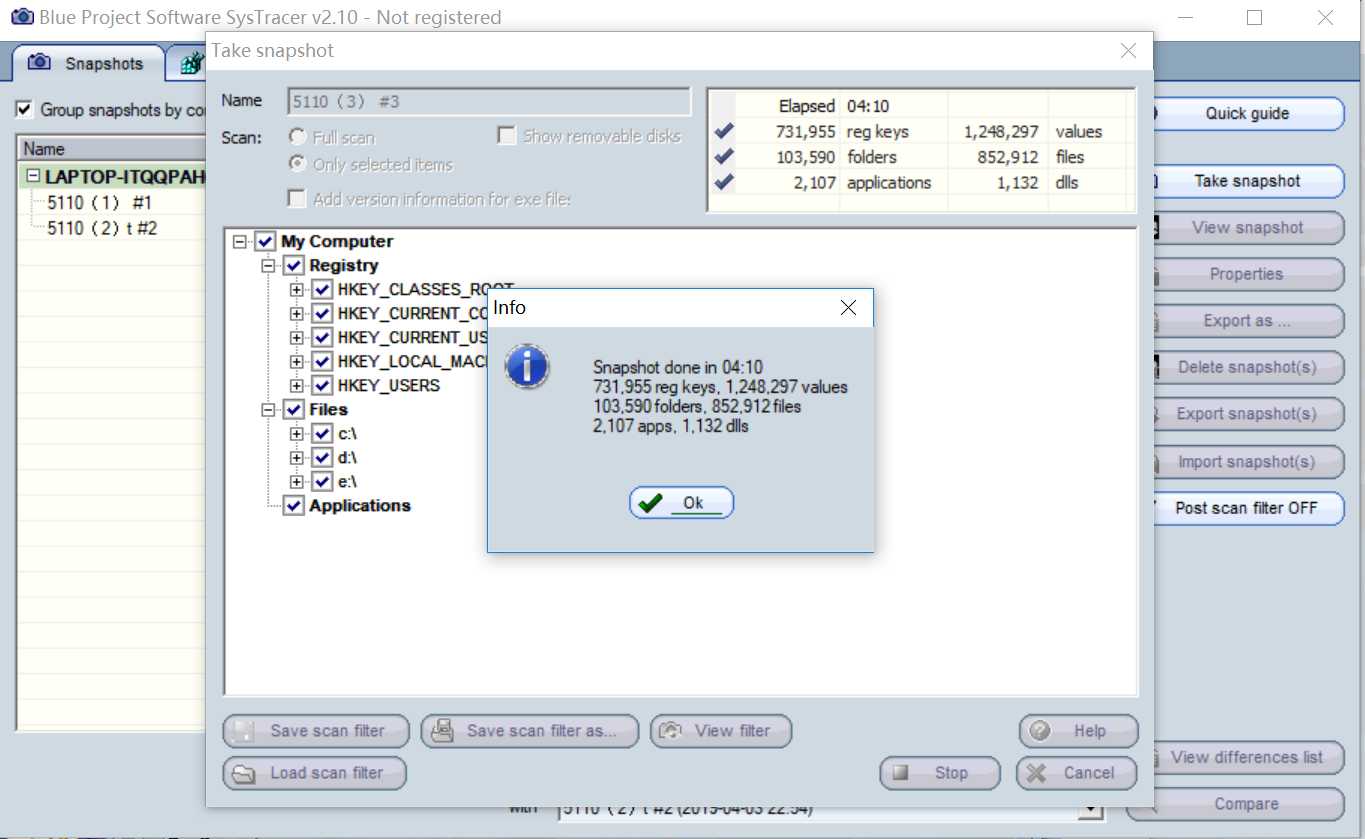Select the Full scan radio option
Viewport: 1365px width, 839px height.
coord(297,137)
